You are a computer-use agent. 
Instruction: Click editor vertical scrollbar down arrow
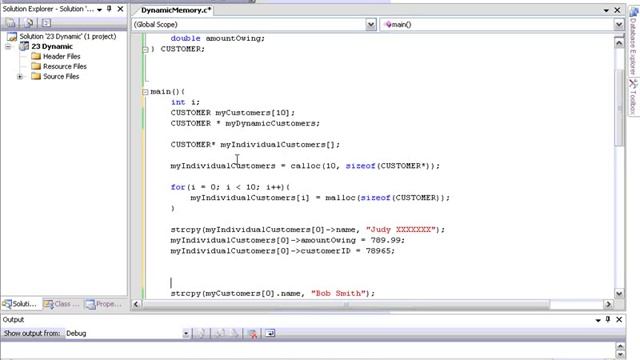pos(619,293)
